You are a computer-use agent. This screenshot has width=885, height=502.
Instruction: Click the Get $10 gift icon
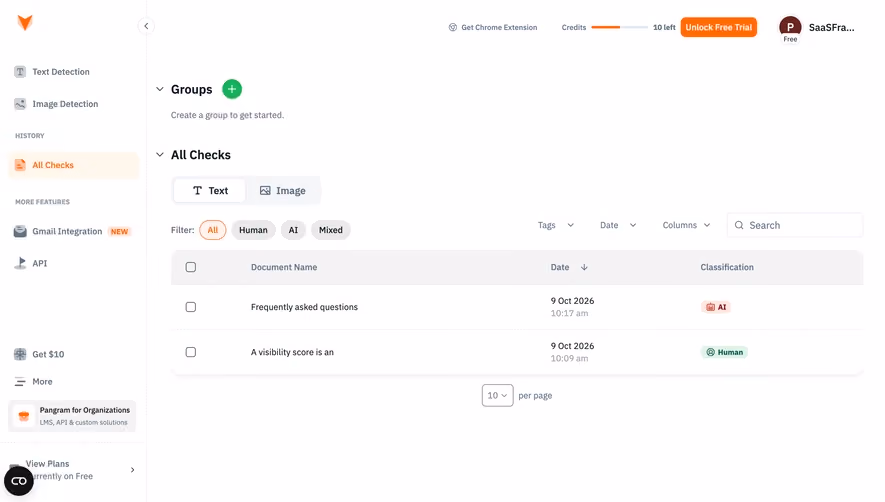[20, 354]
